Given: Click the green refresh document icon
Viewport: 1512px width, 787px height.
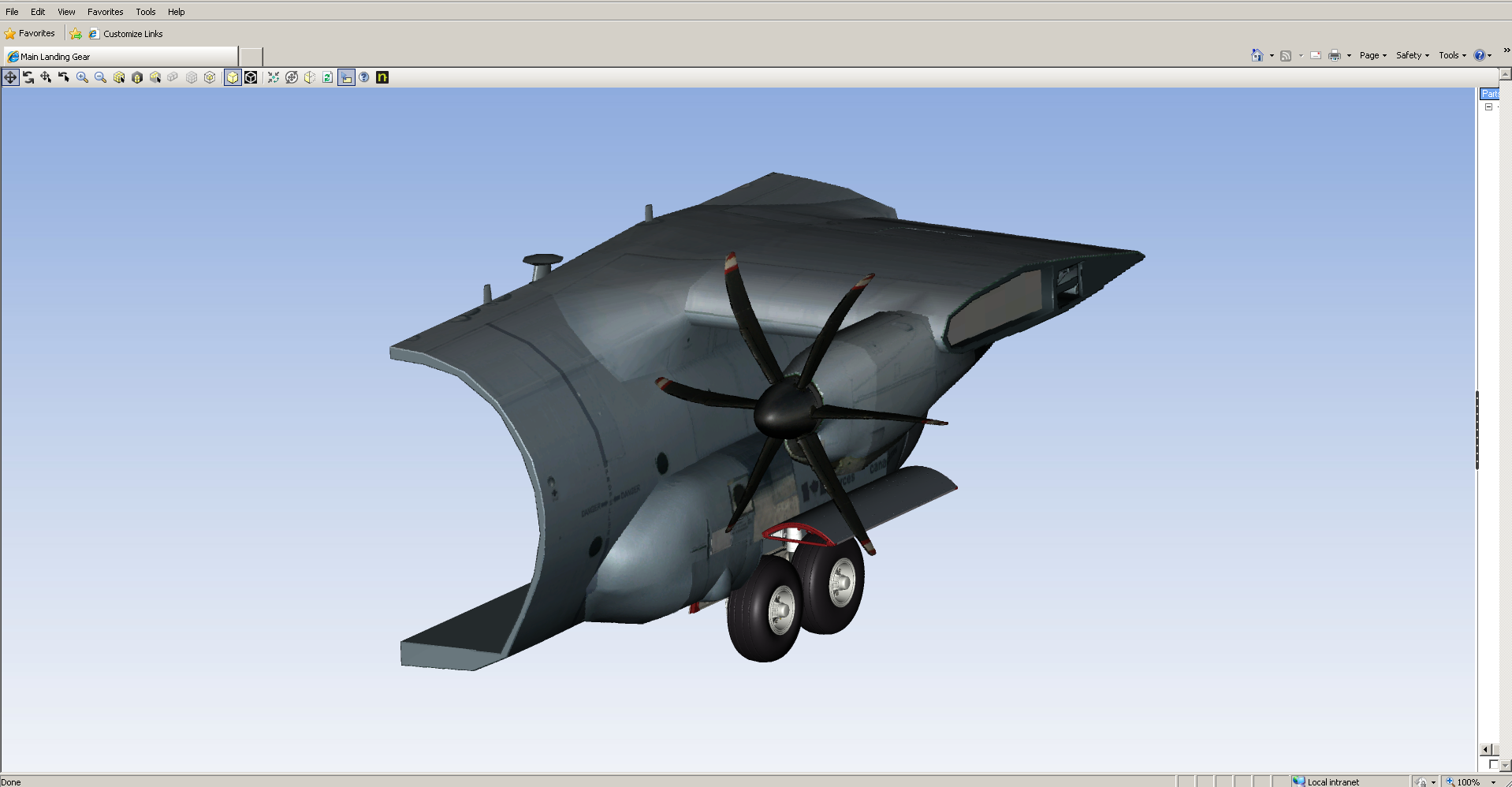Looking at the screenshot, I should tap(327, 77).
